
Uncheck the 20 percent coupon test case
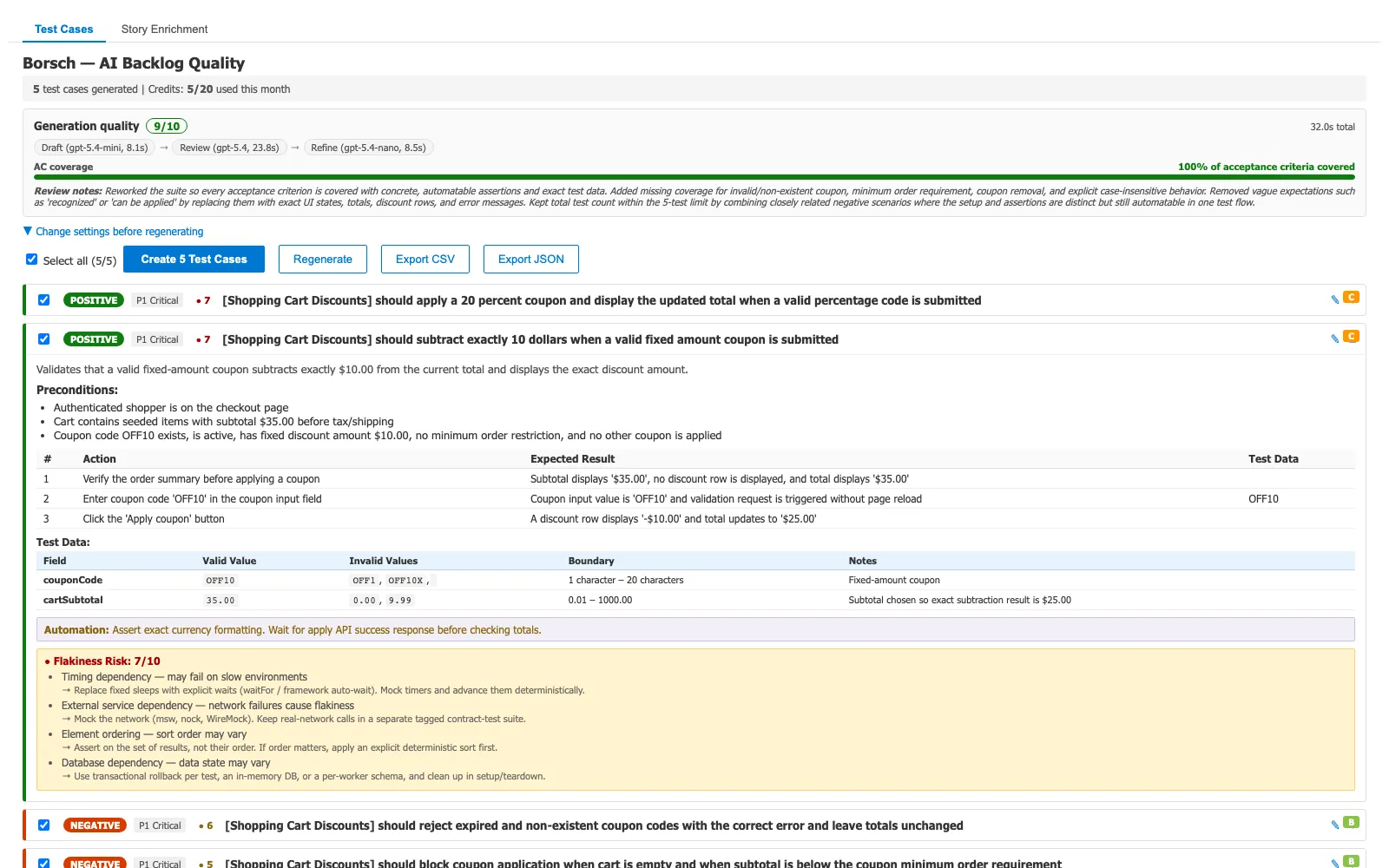[44, 300]
